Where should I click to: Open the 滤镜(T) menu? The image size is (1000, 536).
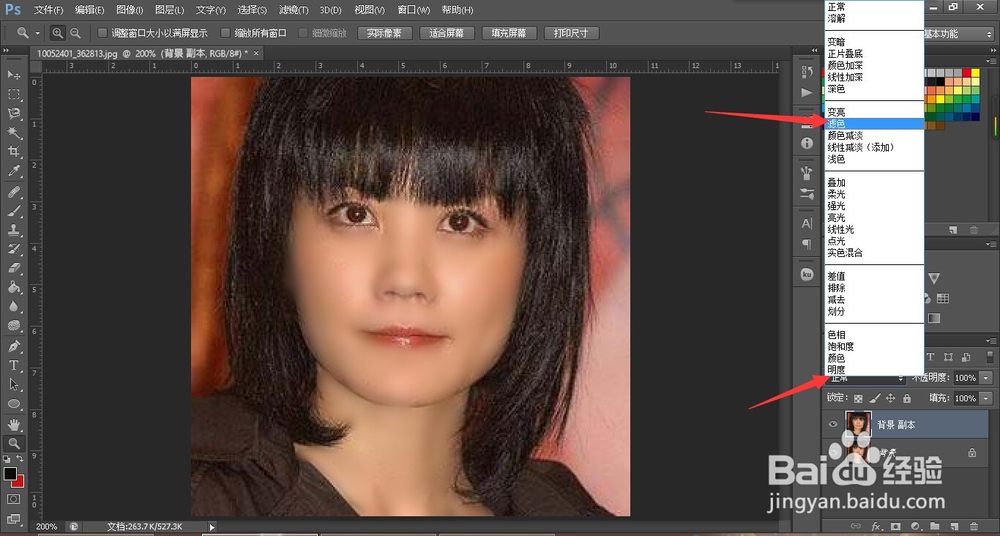294,10
